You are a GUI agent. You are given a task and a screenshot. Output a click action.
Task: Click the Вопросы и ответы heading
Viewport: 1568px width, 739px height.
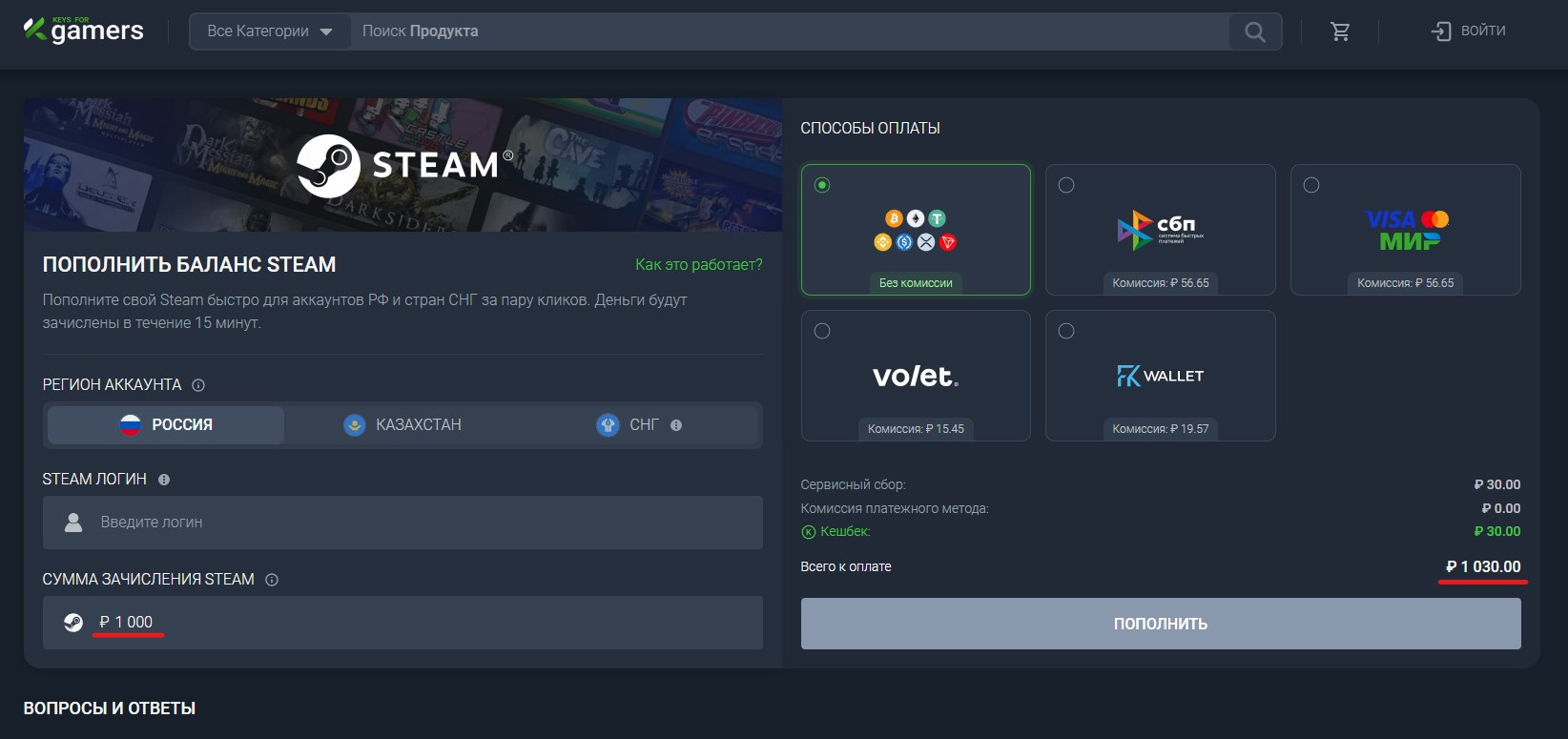(110, 708)
